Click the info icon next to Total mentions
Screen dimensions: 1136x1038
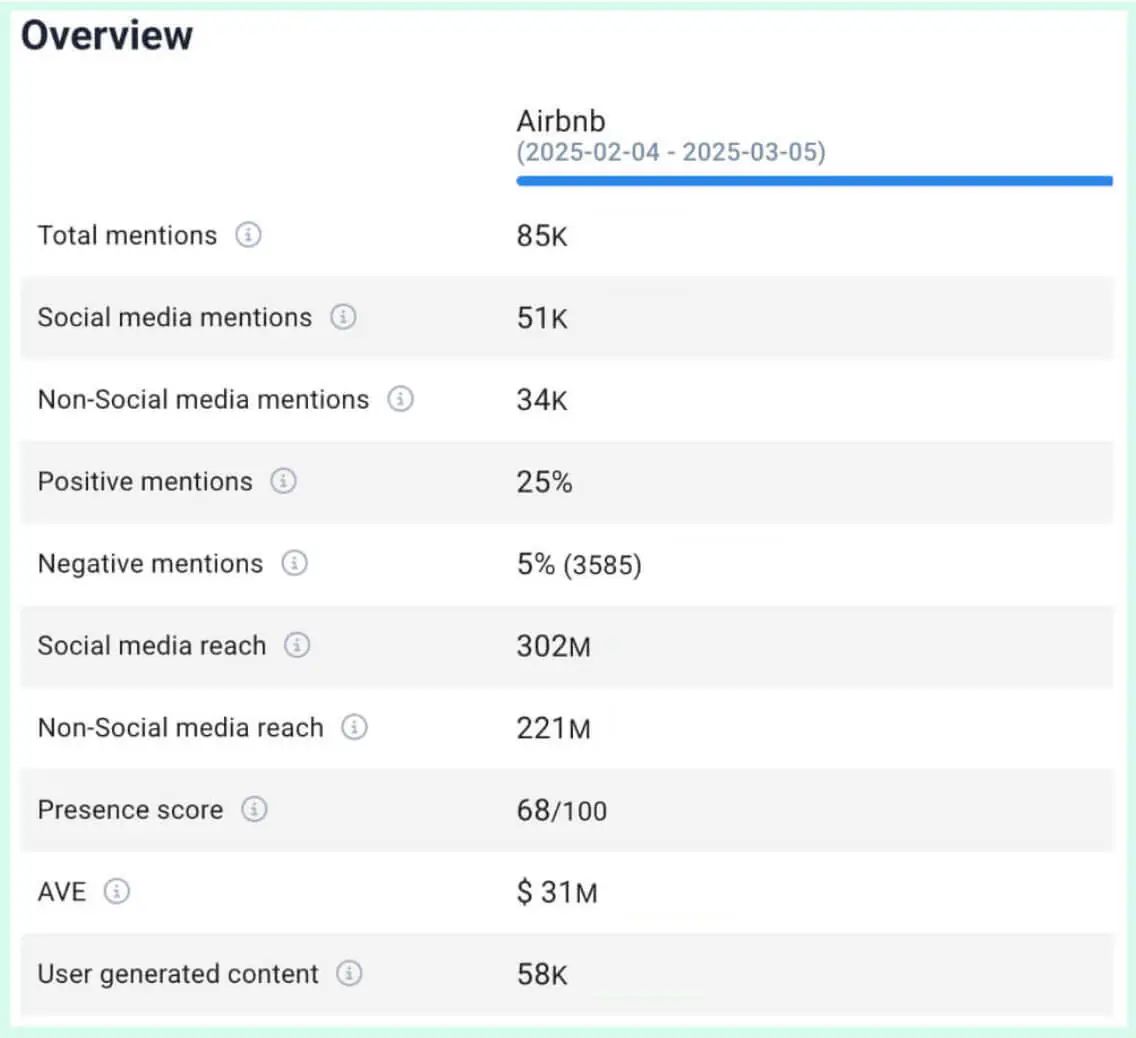point(248,235)
